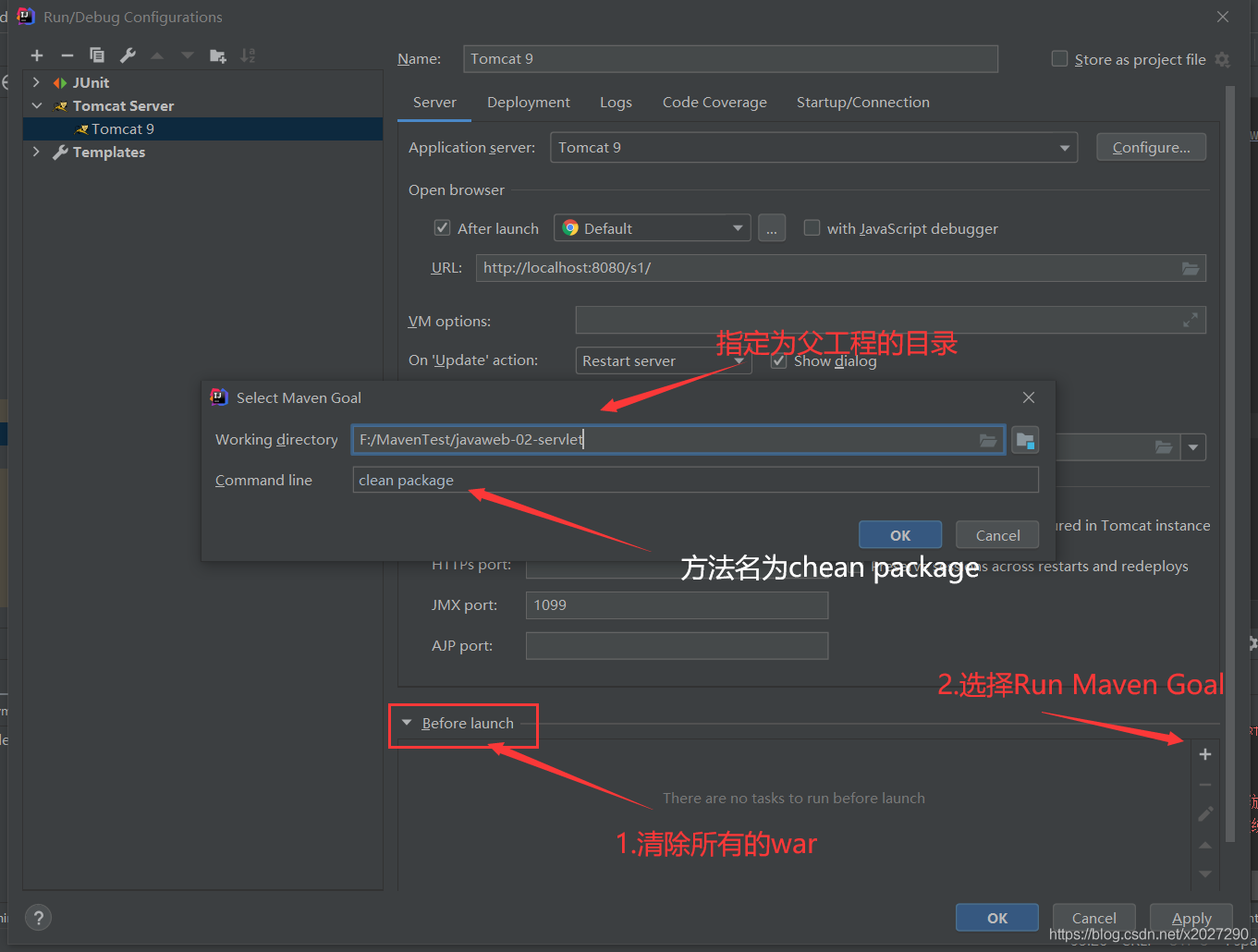Expand the VM options field
Image resolution: width=1258 pixels, height=952 pixels.
tap(1191, 320)
